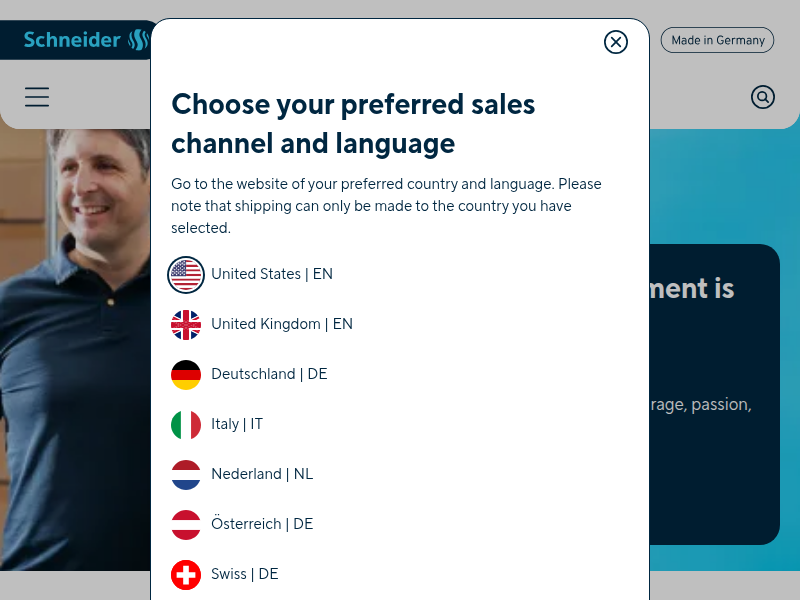
Task: Pick Nederland | NL
Action: click(x=262, y=474)
